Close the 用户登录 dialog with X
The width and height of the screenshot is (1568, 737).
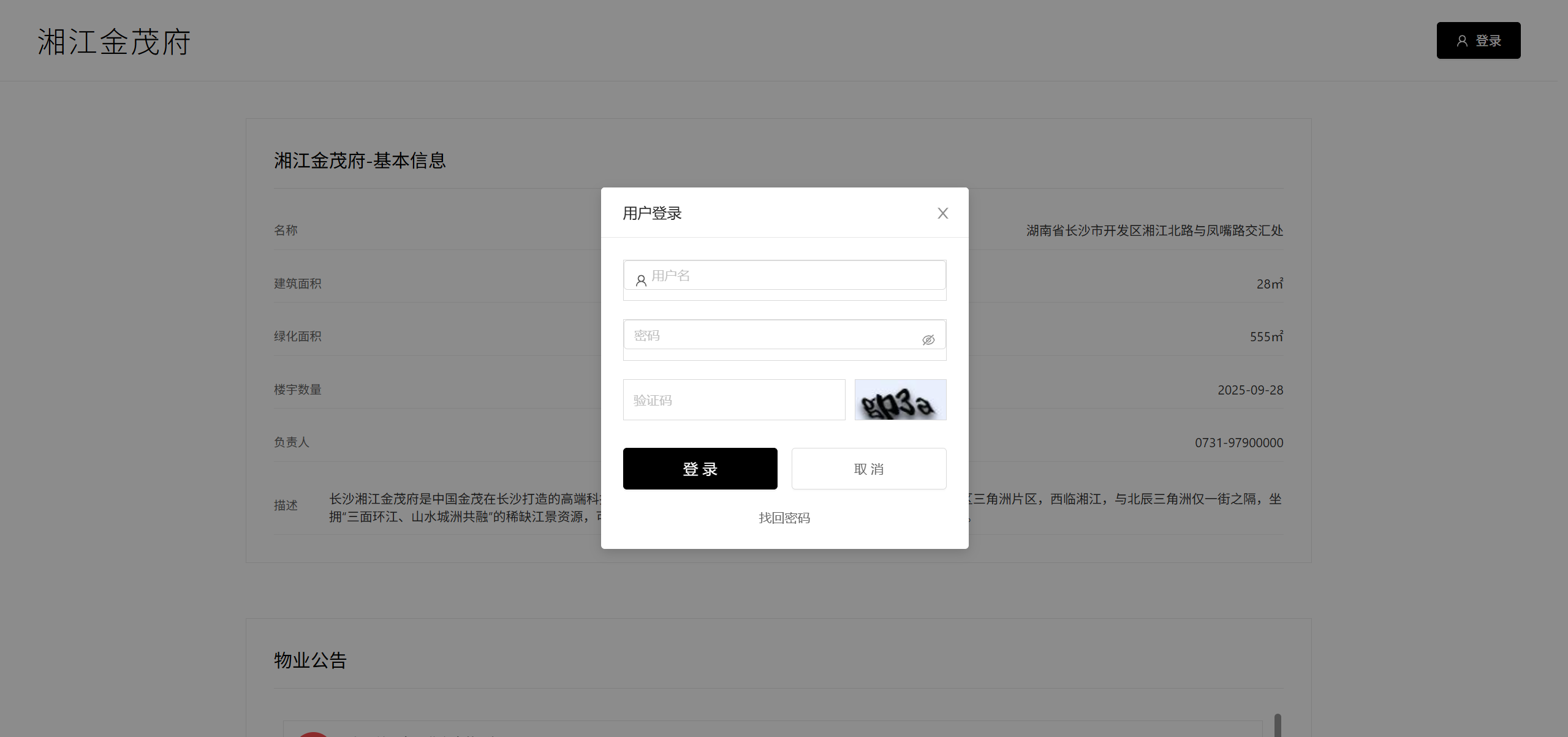(942, 213)
